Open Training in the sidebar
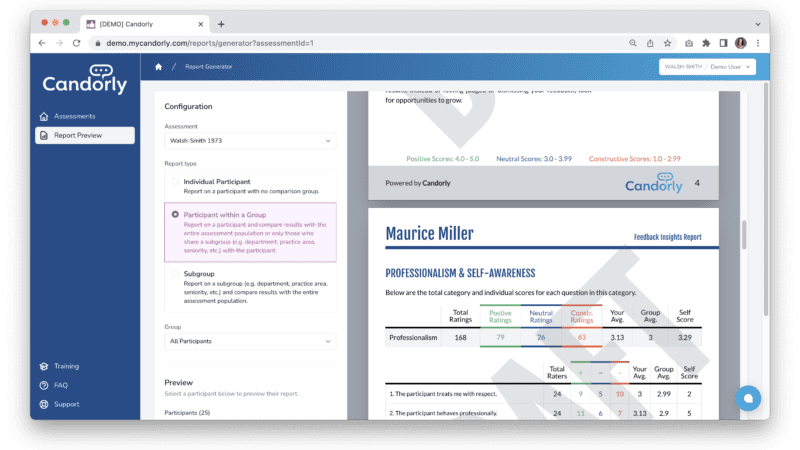Viewport: 800px width, 450px height. point(66,366)
